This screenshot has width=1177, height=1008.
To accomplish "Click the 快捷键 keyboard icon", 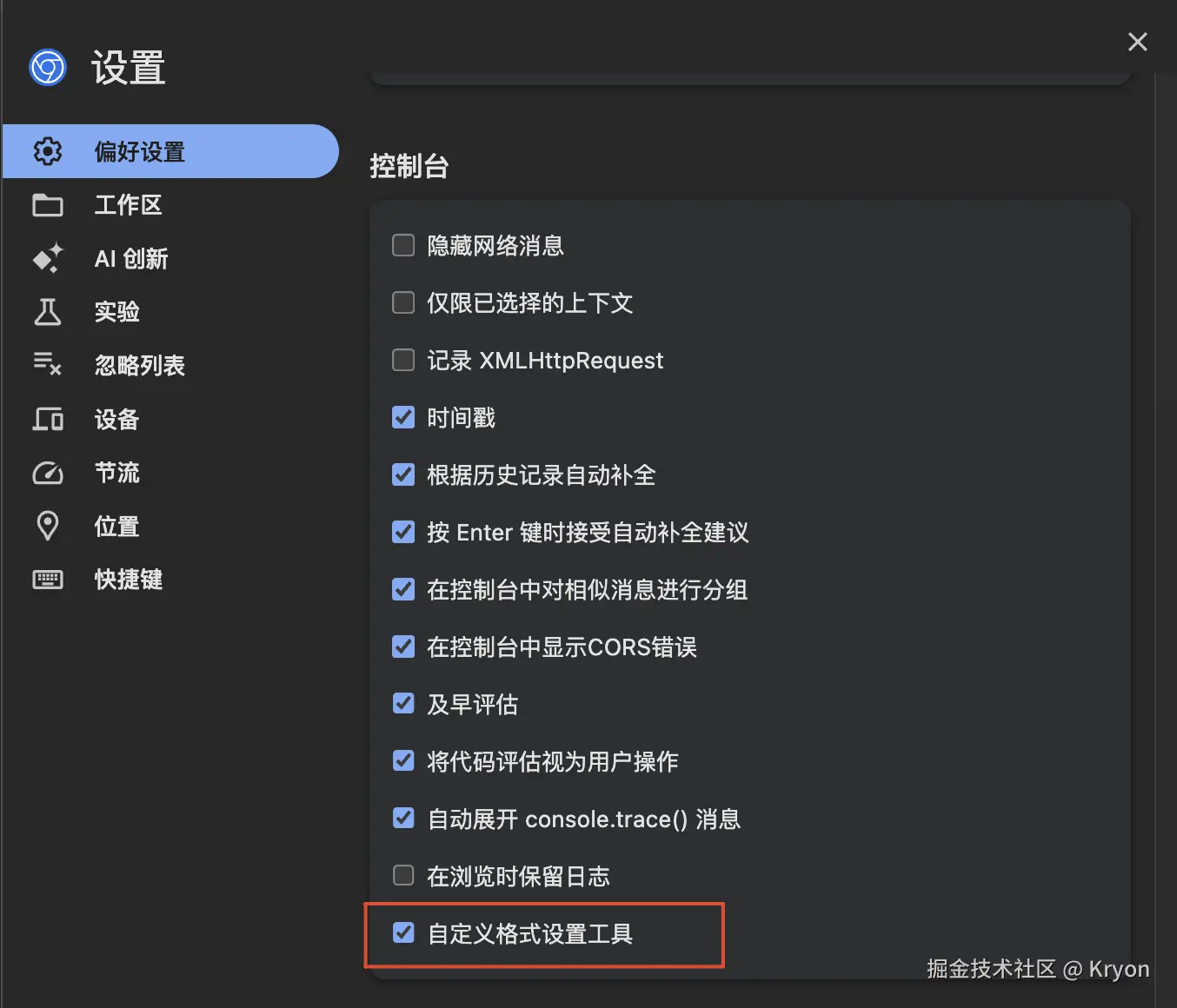I will point(48,580).
